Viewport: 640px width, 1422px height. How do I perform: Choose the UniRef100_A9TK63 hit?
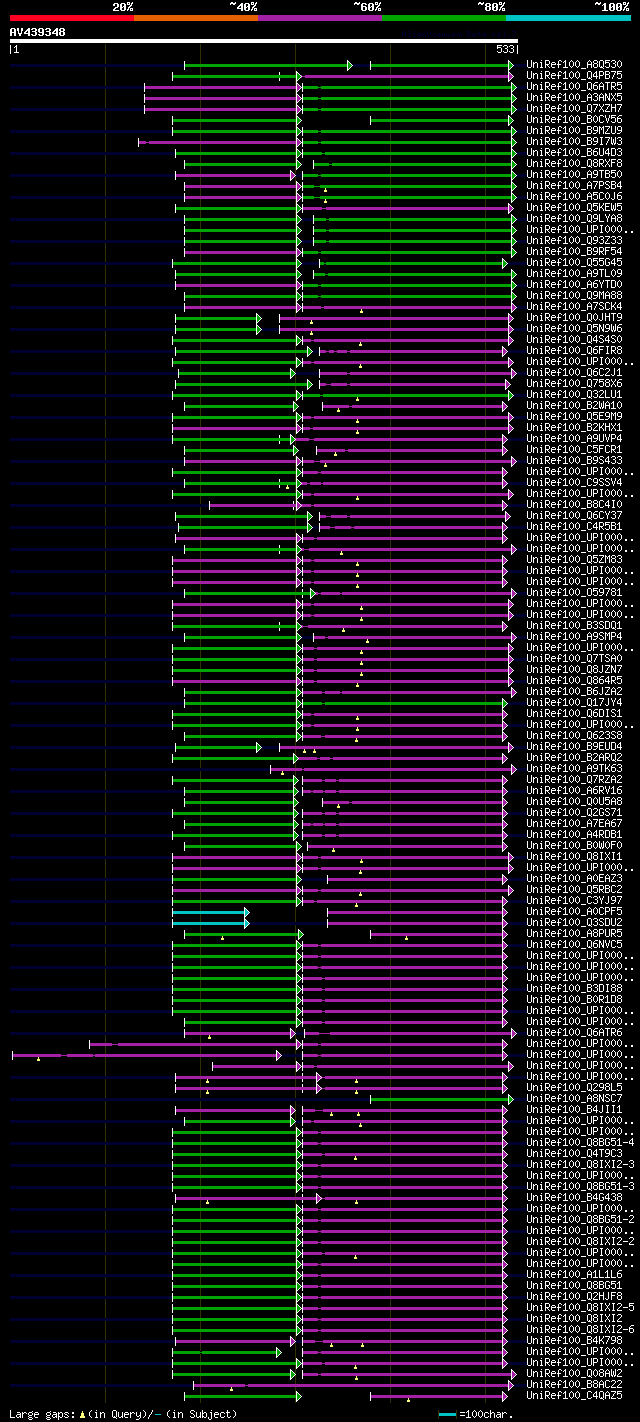coord(574,769)
